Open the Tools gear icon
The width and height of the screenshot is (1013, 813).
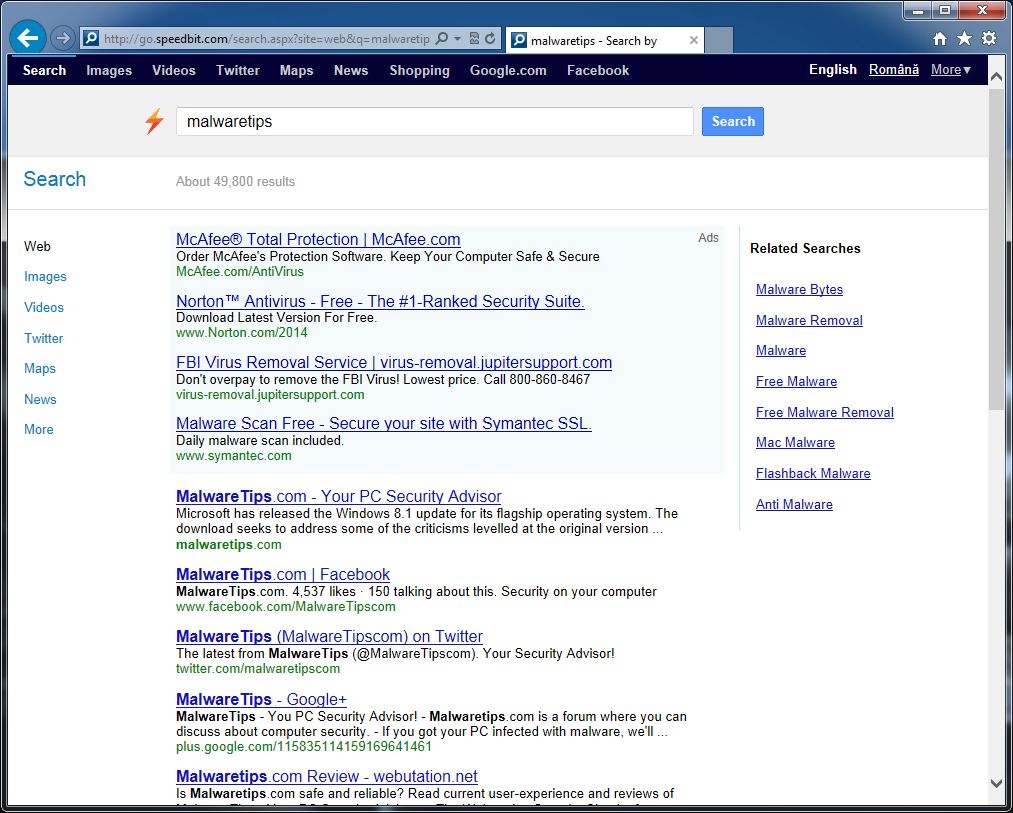tap(989, 39)
